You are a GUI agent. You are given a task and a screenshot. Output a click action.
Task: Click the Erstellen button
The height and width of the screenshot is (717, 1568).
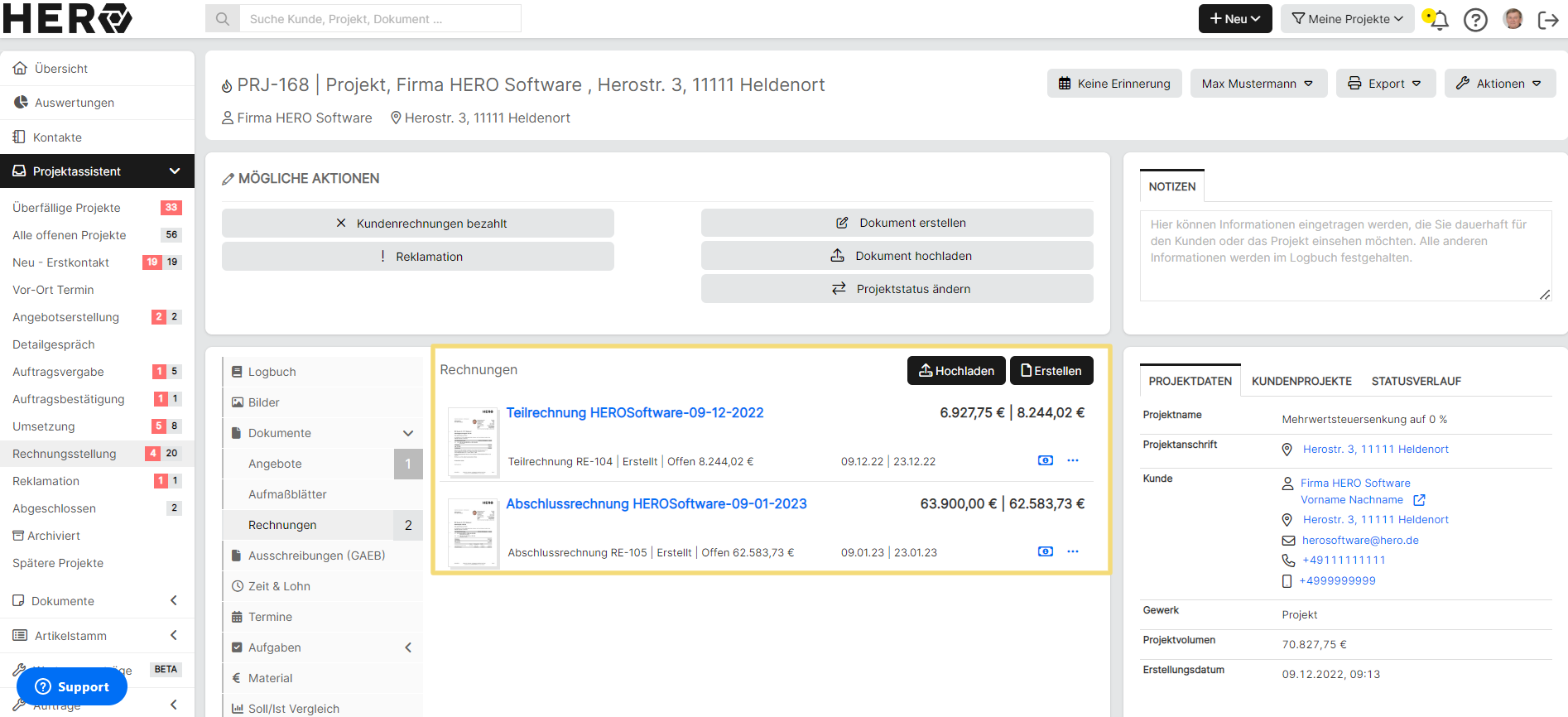pyautogui.click(x=1051, y=371)
